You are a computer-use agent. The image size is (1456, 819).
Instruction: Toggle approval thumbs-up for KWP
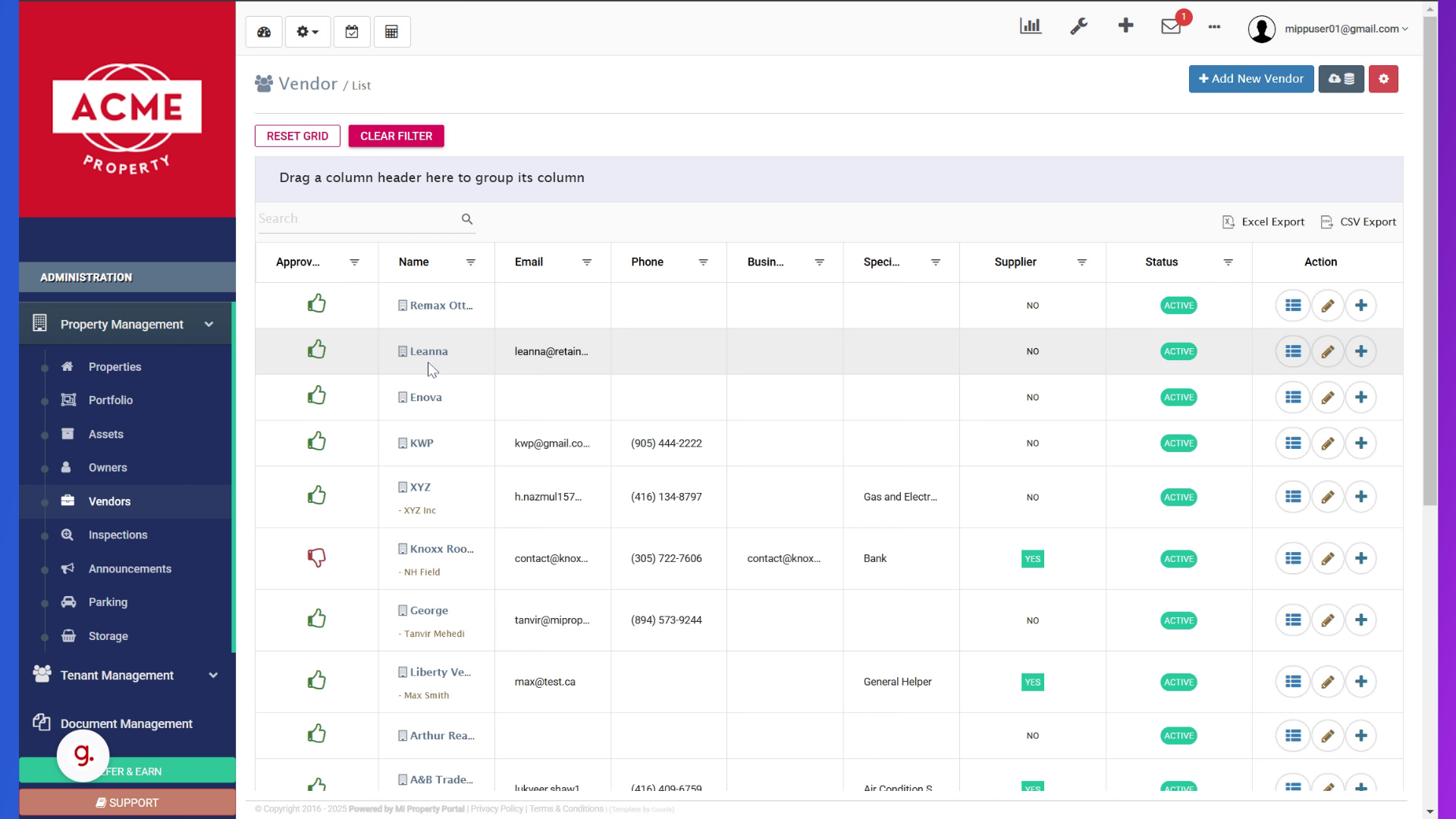click(316, 441)
